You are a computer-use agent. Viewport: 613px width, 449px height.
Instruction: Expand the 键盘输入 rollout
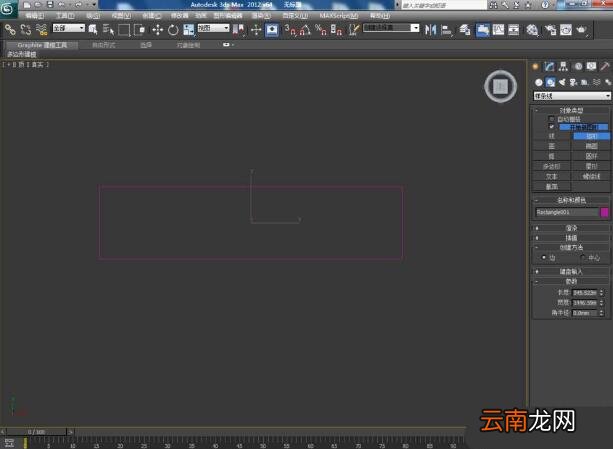[x=571, y=271]
